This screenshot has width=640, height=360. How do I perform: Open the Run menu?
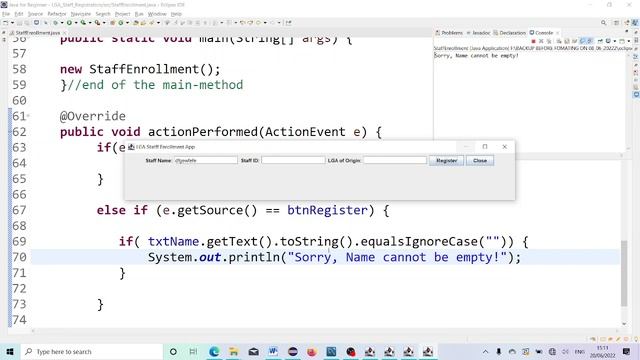click(x=139, y=14)
